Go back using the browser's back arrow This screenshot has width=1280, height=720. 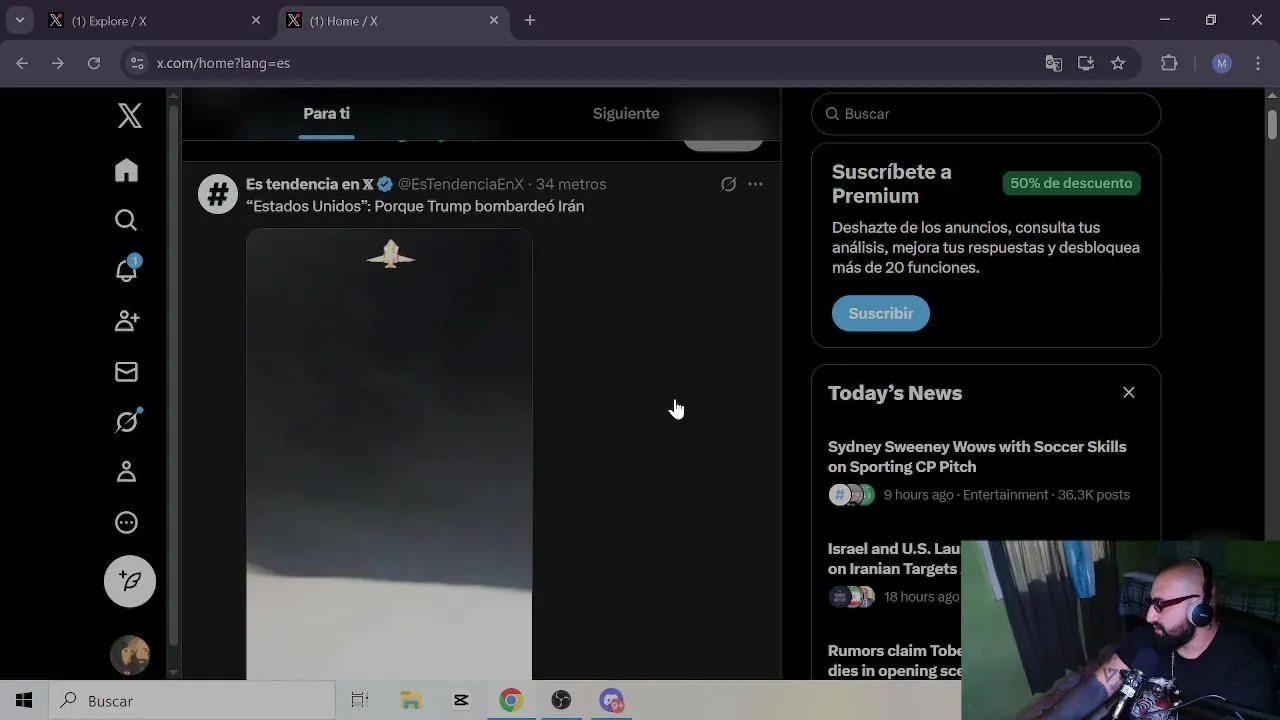click(22, 63)
